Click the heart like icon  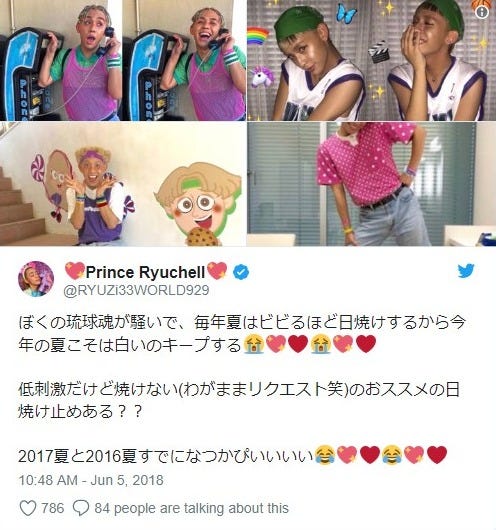(28, 508)
